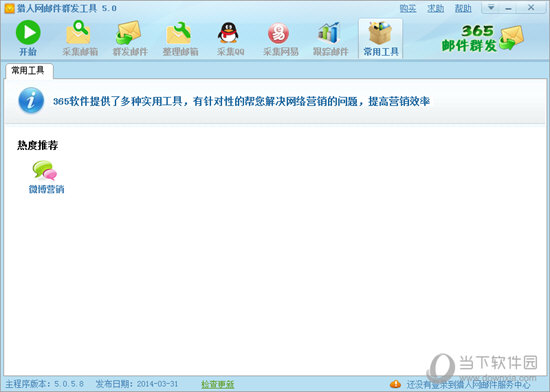550x392 pixels.
Task: Click the 发布日期: 2014-03-31 text
Action: [137, 384]
